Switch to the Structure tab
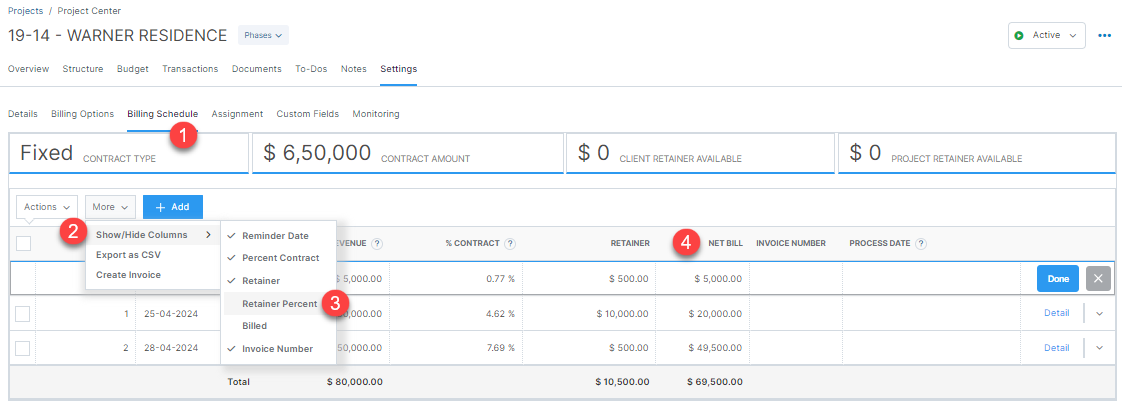Screen dimensions: 1122x410 click(83, 69)
